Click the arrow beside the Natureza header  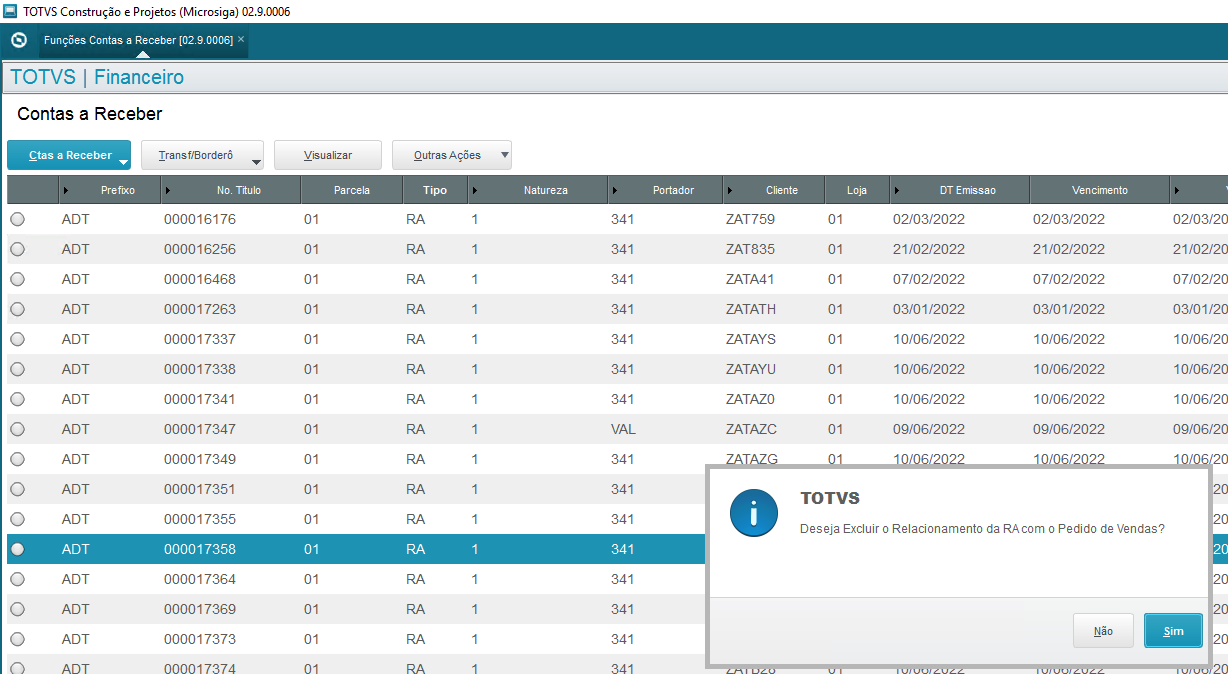475,190
